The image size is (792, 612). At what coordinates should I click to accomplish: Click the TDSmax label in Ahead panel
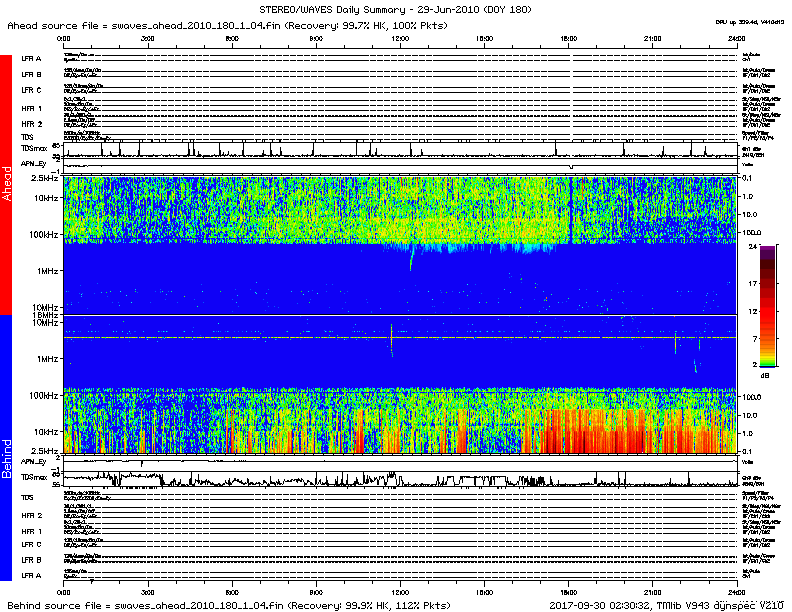(x=32, y=148)
